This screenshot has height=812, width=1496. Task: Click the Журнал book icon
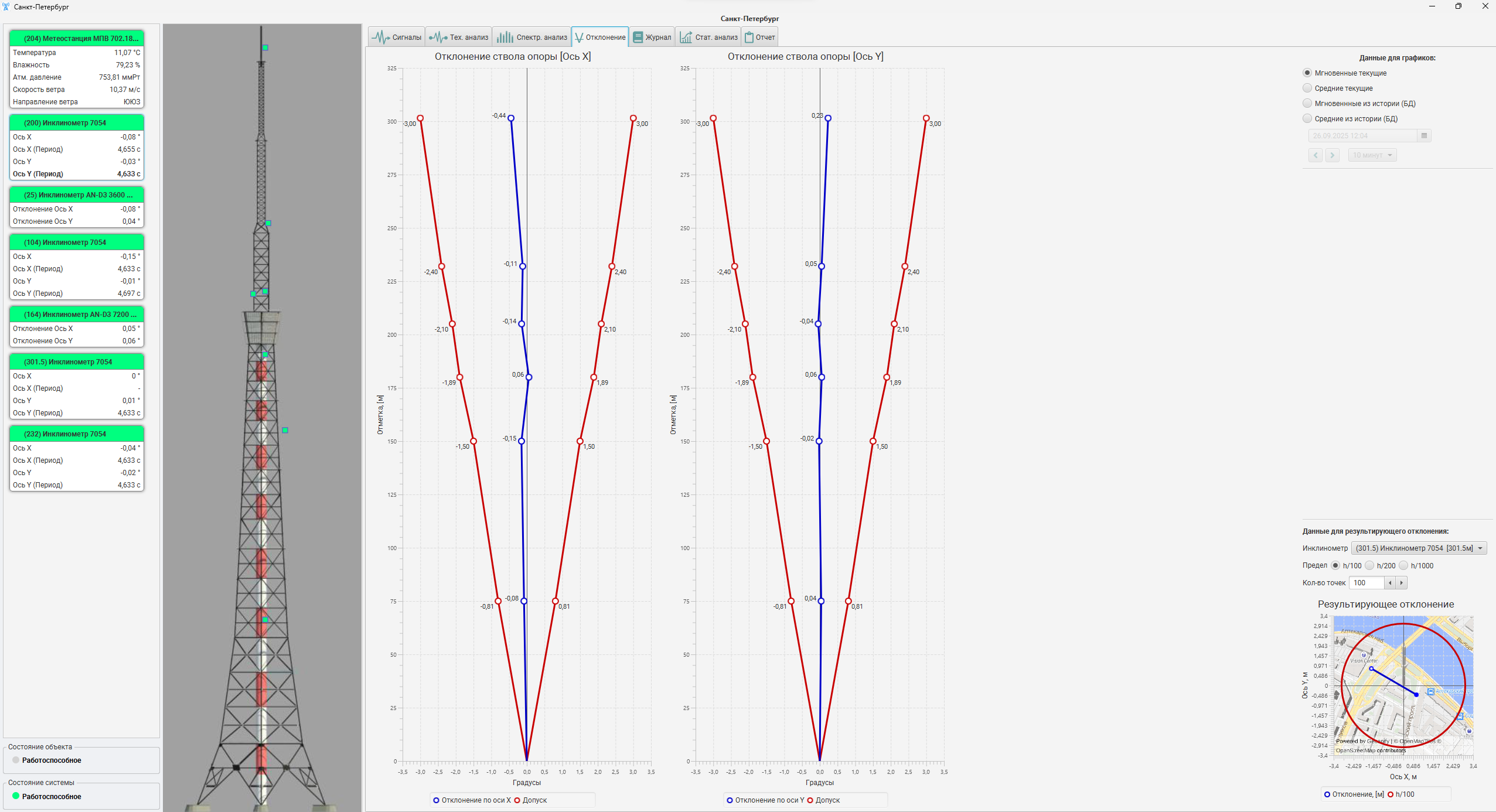638,37
